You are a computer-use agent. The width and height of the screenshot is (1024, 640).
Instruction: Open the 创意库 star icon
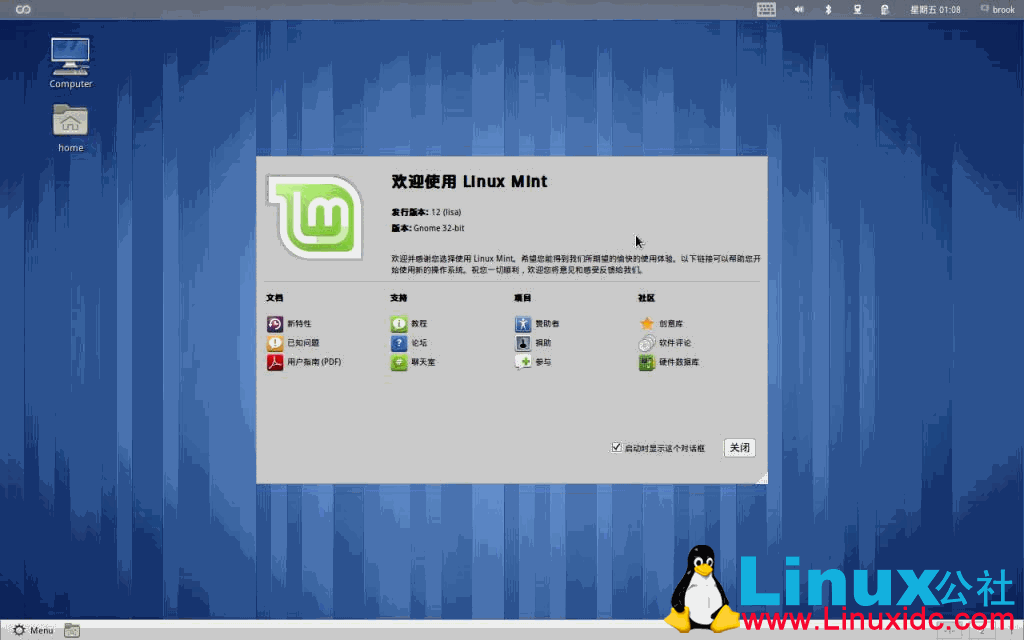pos(645,323)
